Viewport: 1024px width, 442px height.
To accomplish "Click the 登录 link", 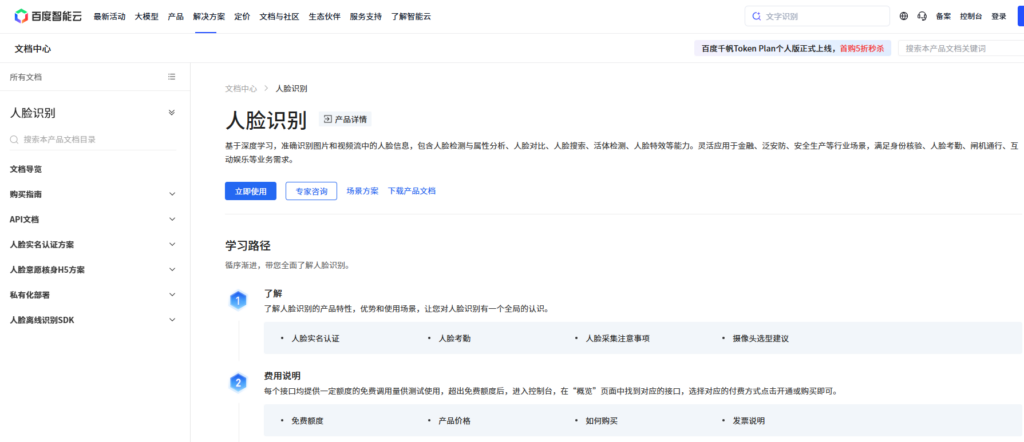I will pyautogui.click(x=999, y=16).
